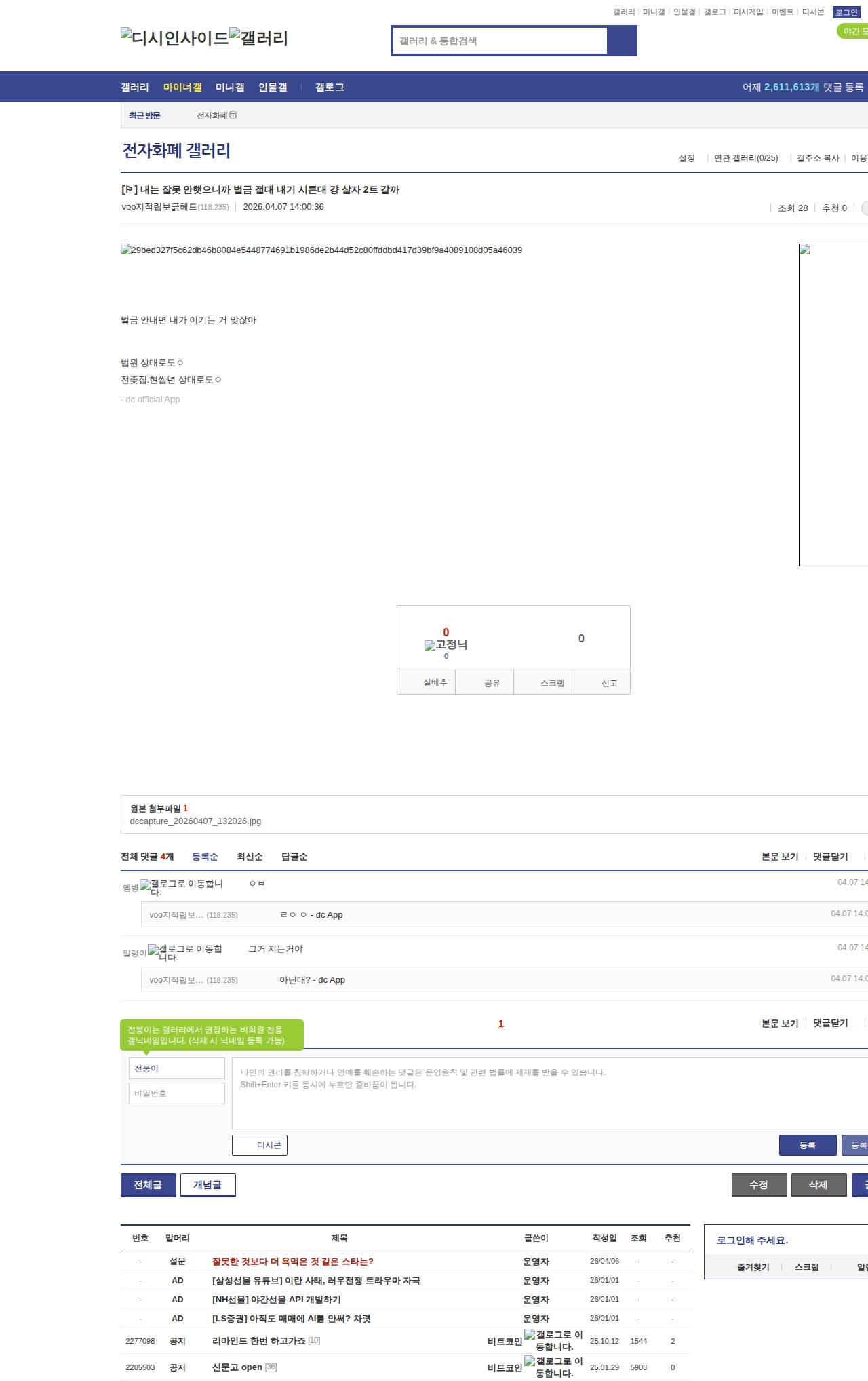Toggle 댓글닫기 above the comment list
This screenshot has height=1381, width=868.
click(x=830, y=857)
